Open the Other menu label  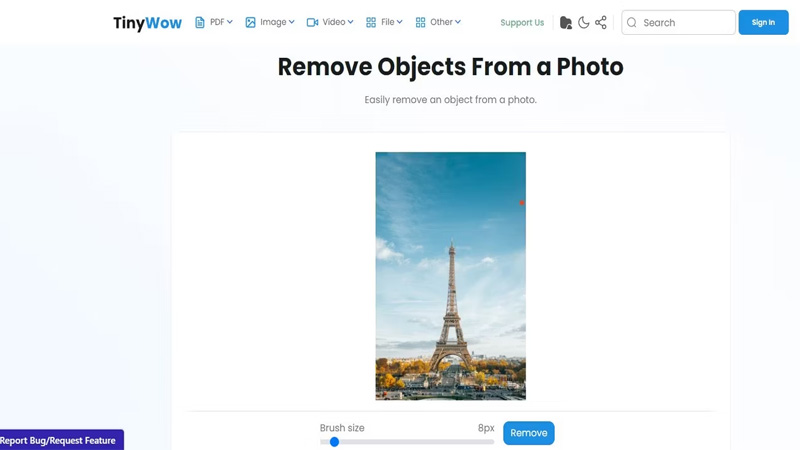pyautogui.click(x=440, y=22)
